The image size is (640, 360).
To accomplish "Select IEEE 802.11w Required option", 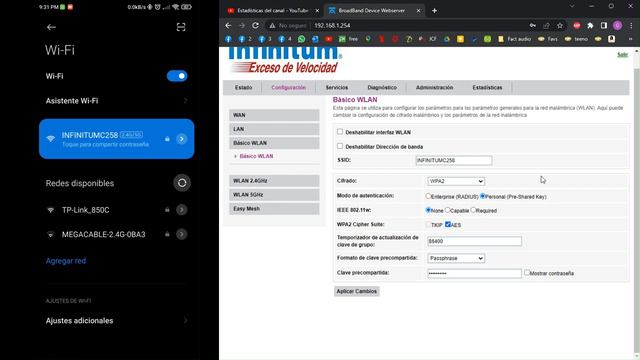I will point(473,210).
